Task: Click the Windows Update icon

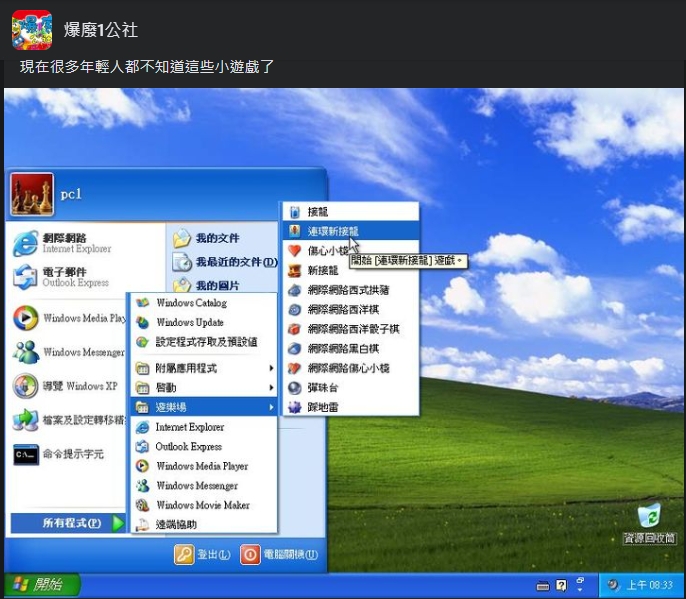Action: pyautogui.click(x=142, y=322)
